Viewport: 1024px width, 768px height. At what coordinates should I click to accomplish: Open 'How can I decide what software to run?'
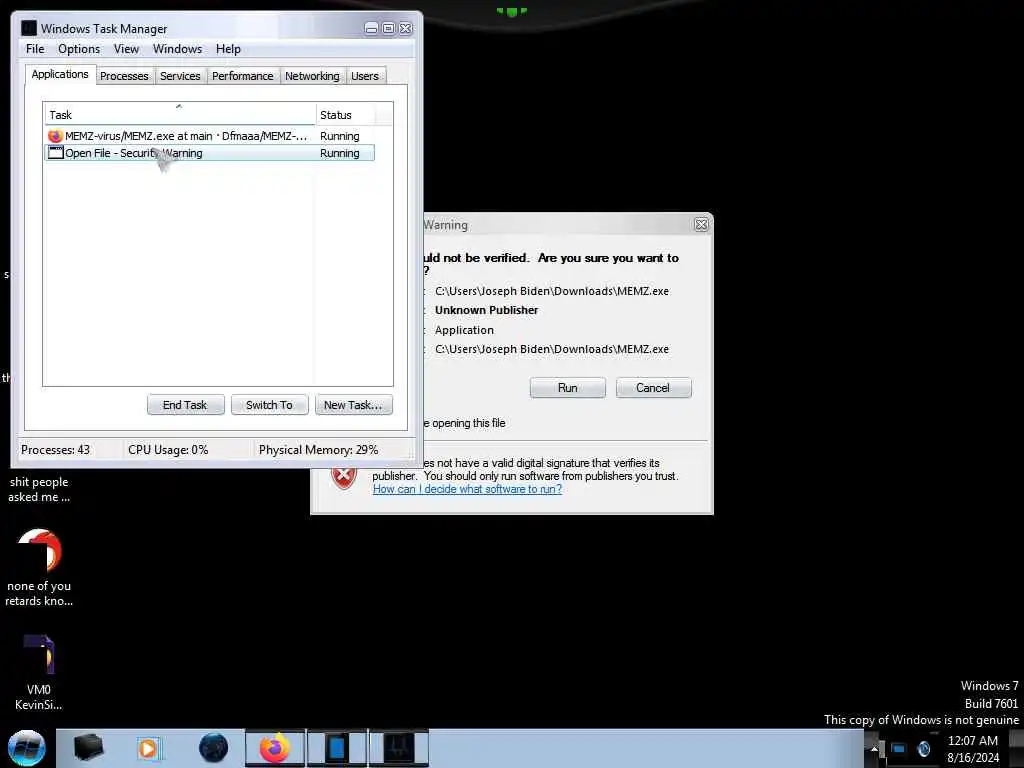pos(467,489)
